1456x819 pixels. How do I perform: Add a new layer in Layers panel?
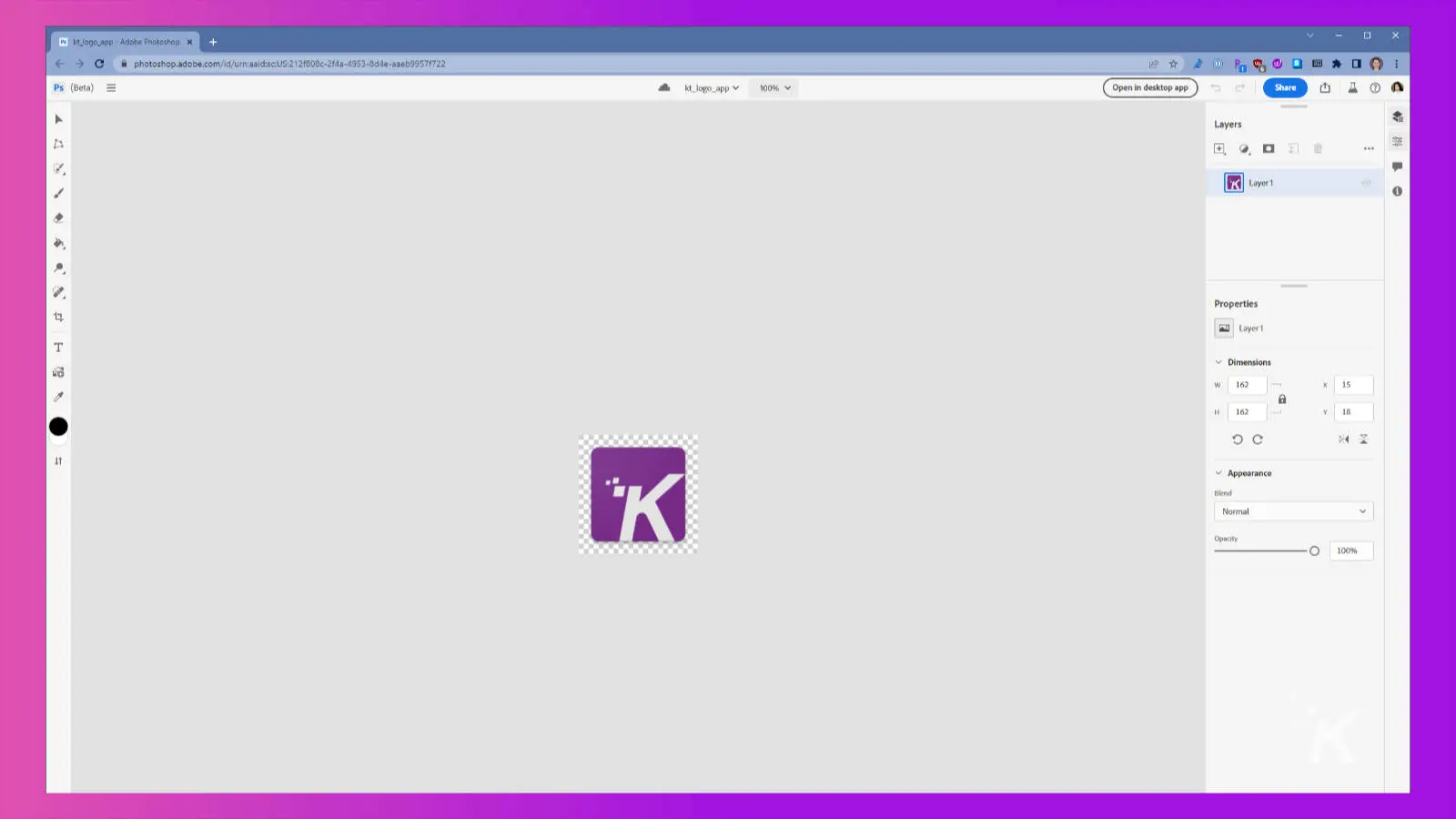[x=1219, y=148]
